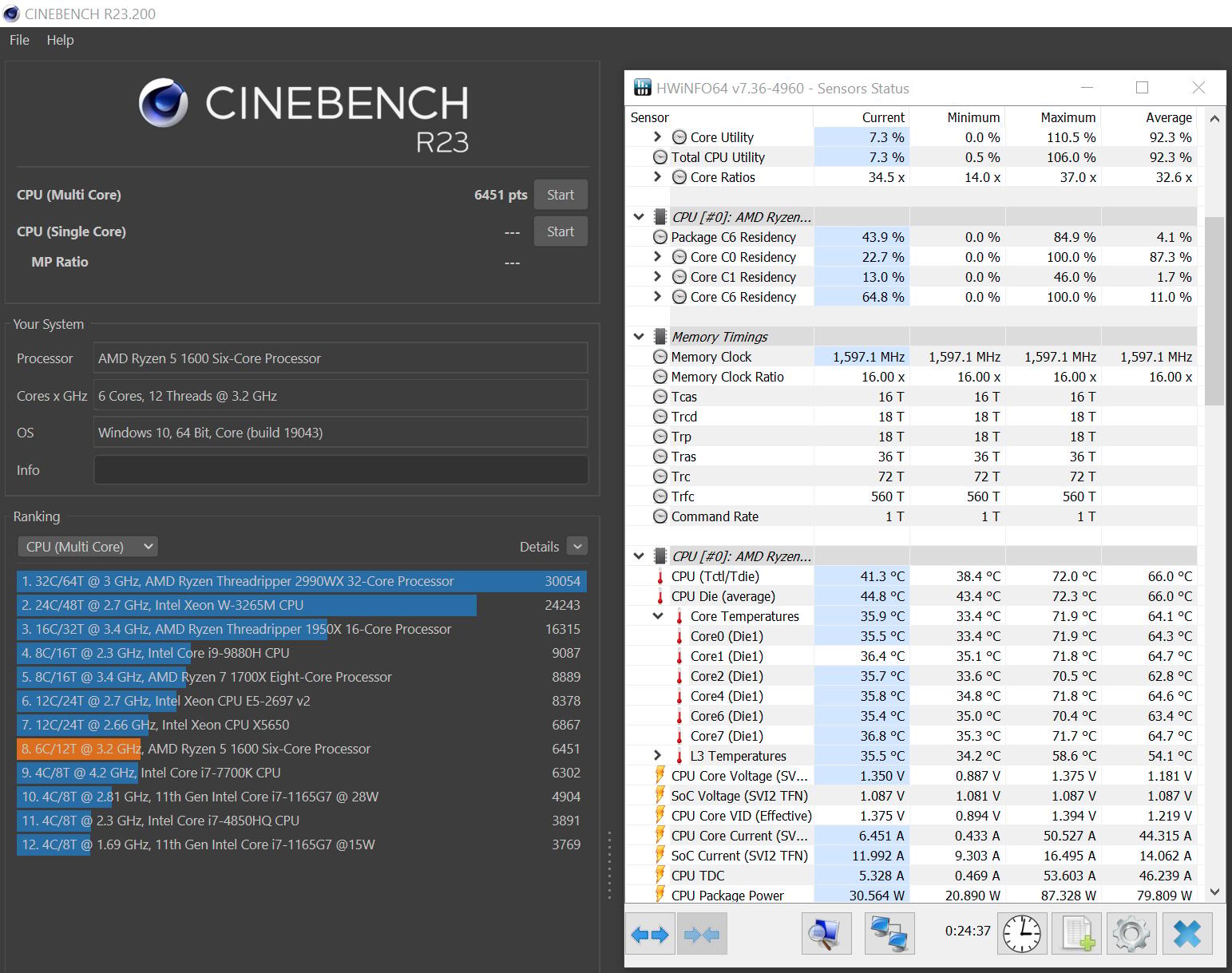
Task: Expand the L3 Temperatures row
Action: 657,755
